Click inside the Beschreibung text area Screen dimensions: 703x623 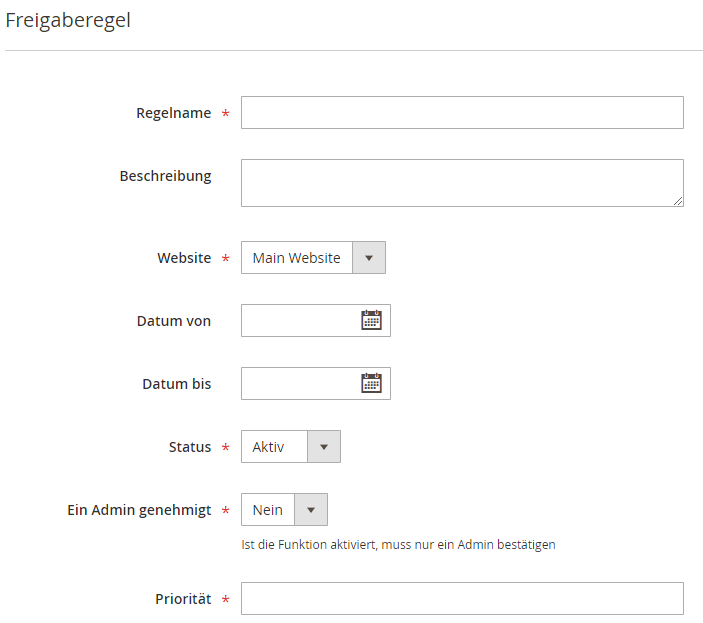point(462,183)
